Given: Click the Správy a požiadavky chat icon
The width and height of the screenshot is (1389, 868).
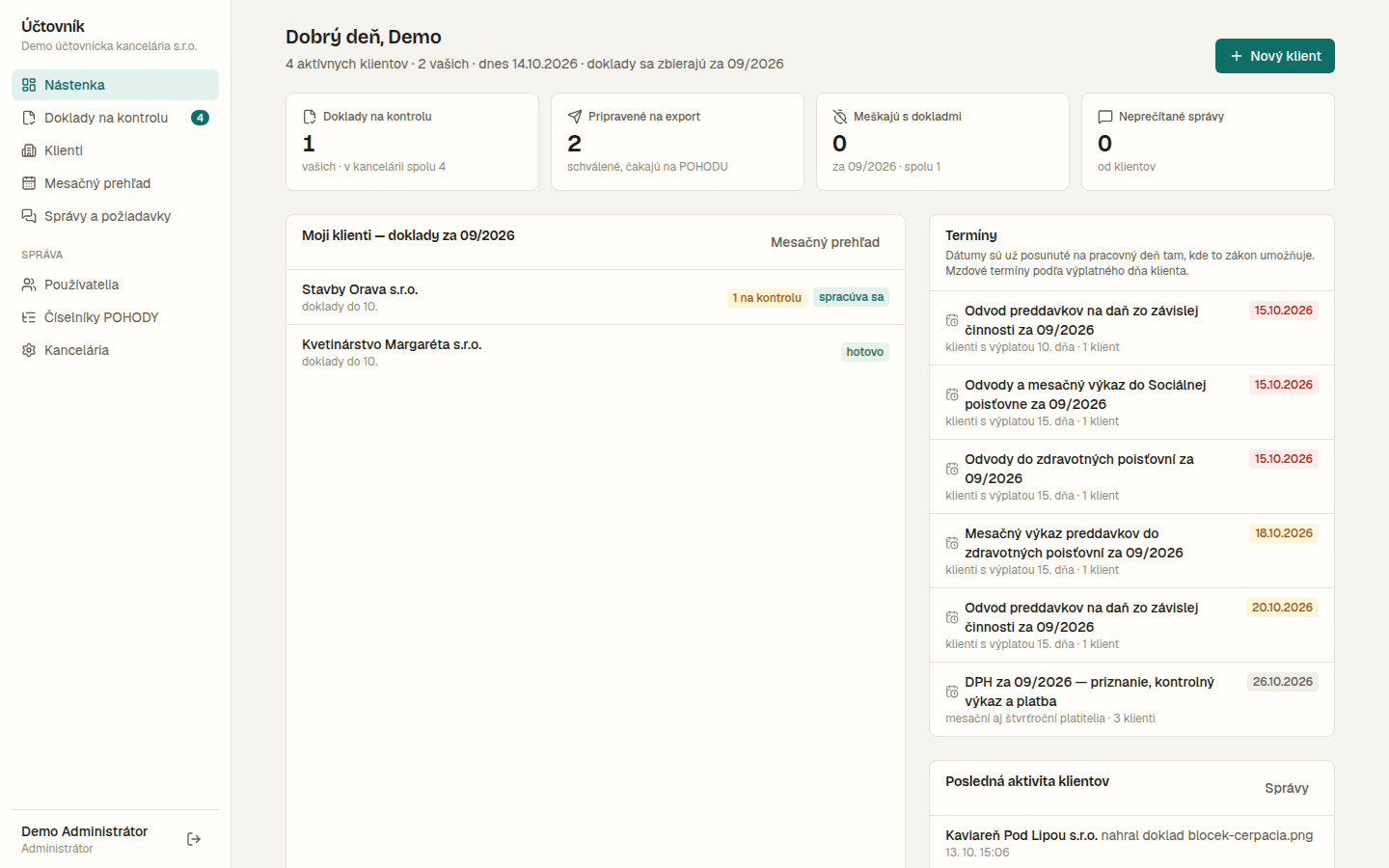Looking at the screenshot, I should click(x=29, y=216).
